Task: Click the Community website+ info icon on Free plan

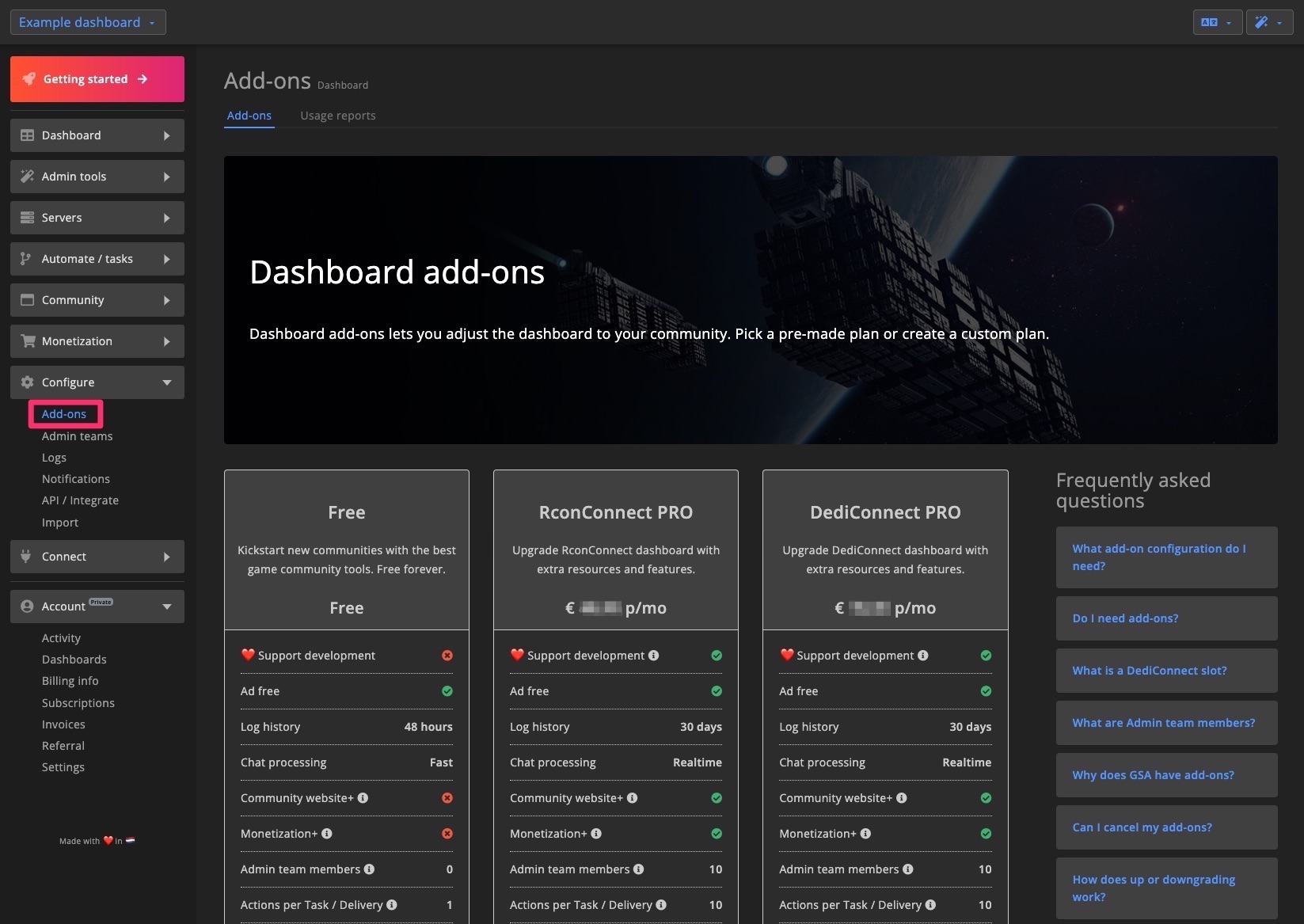Action: 363,798
